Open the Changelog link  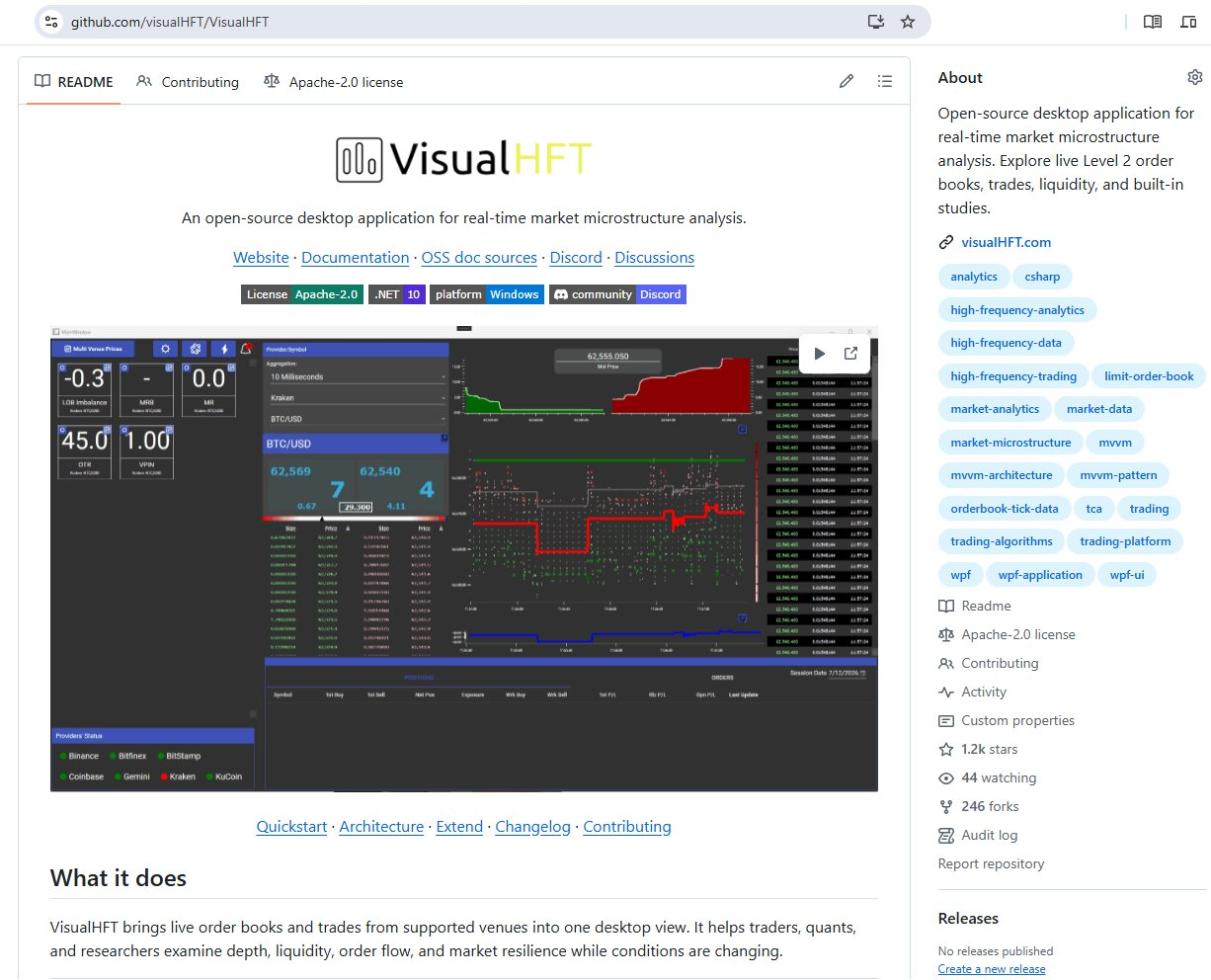pyautogui.click(x=532, y=826)
